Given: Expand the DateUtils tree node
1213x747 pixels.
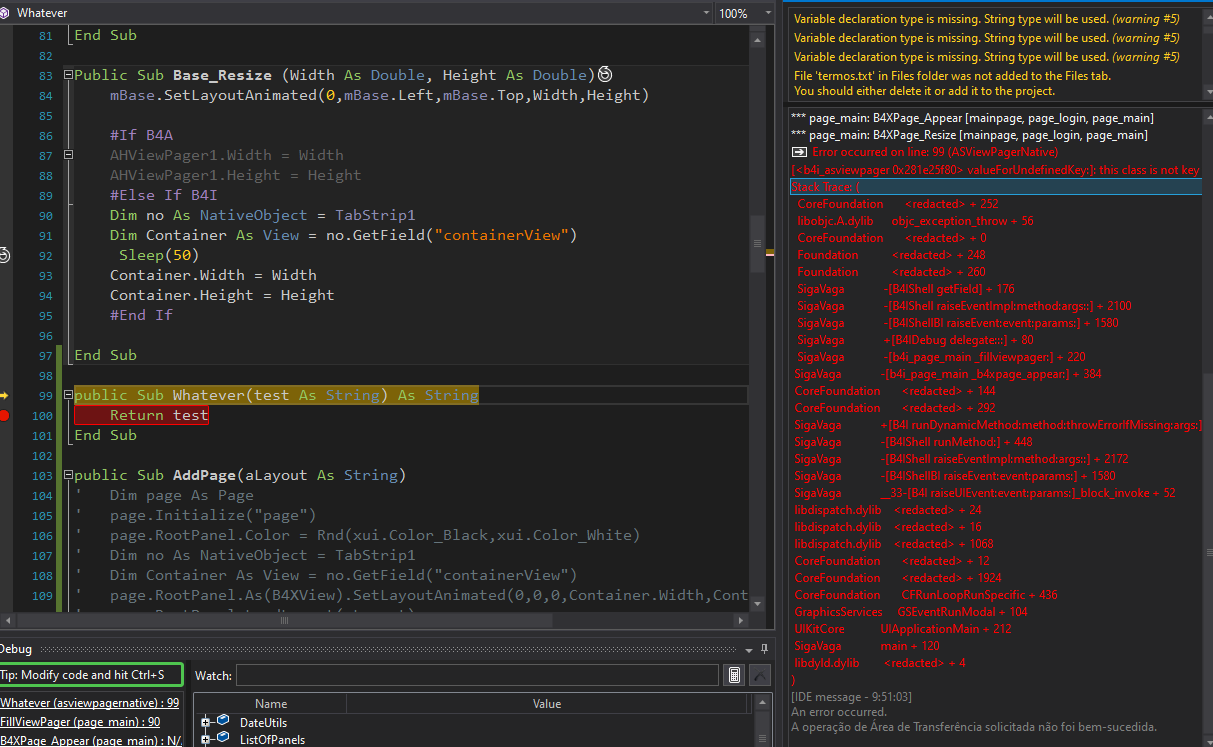Looking at the screenshot, I should [205, 723].
